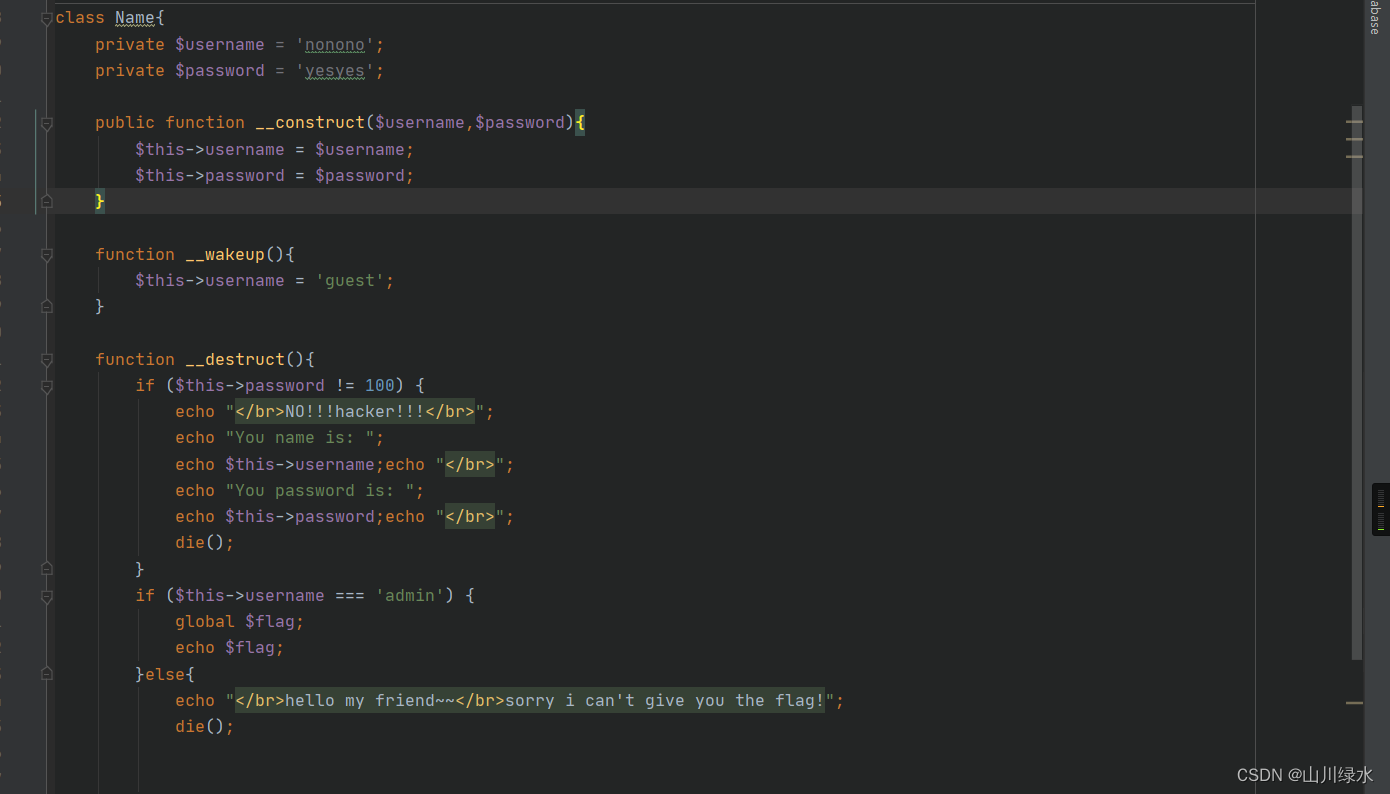Click die(); below the password echo line
The height and width of the screenshot is (794, 1390).
(205, 543)
